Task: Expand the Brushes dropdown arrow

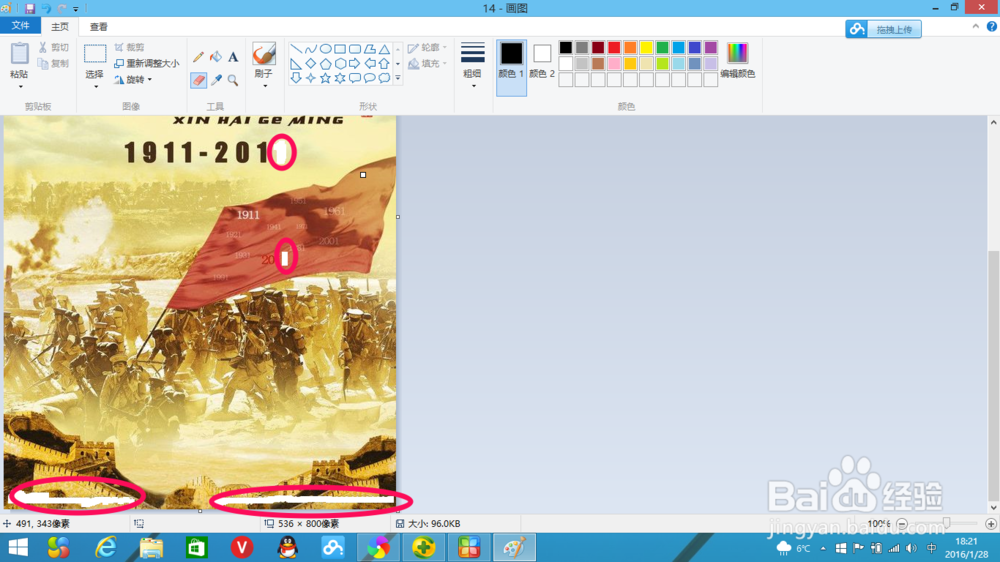Action: (x=264, y=85)
